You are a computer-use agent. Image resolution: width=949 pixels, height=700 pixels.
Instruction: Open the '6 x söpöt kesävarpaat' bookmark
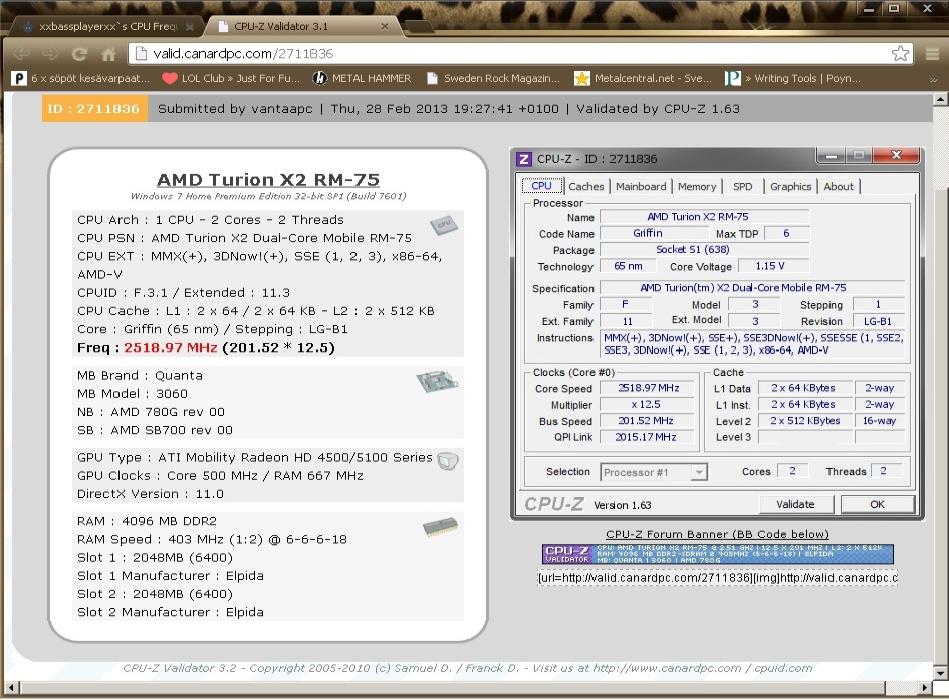tap(80, 78)
